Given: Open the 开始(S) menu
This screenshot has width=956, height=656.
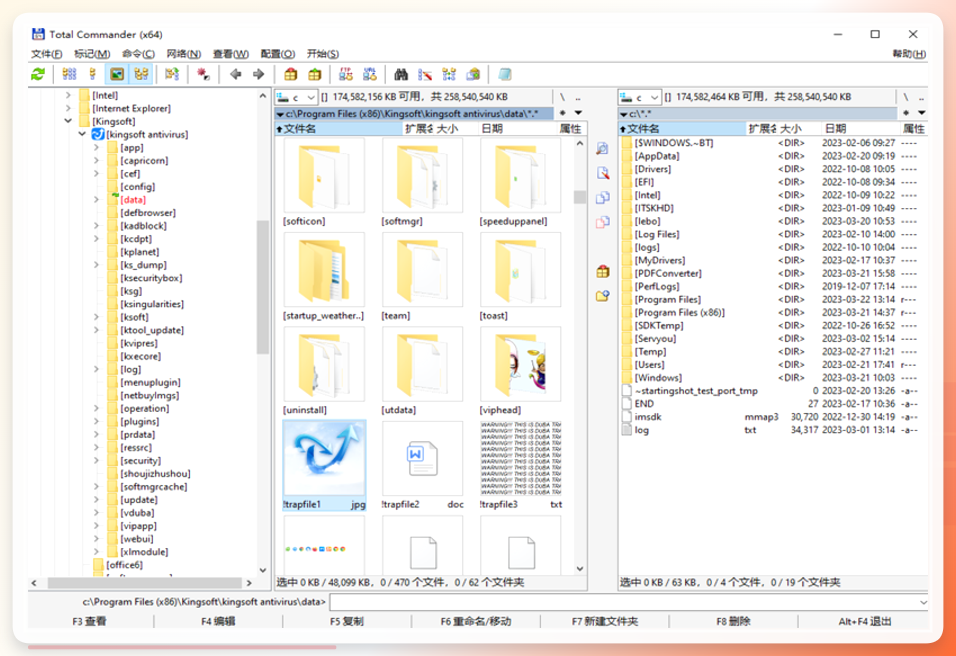Looking at the screenshot, I should [323, 54].
